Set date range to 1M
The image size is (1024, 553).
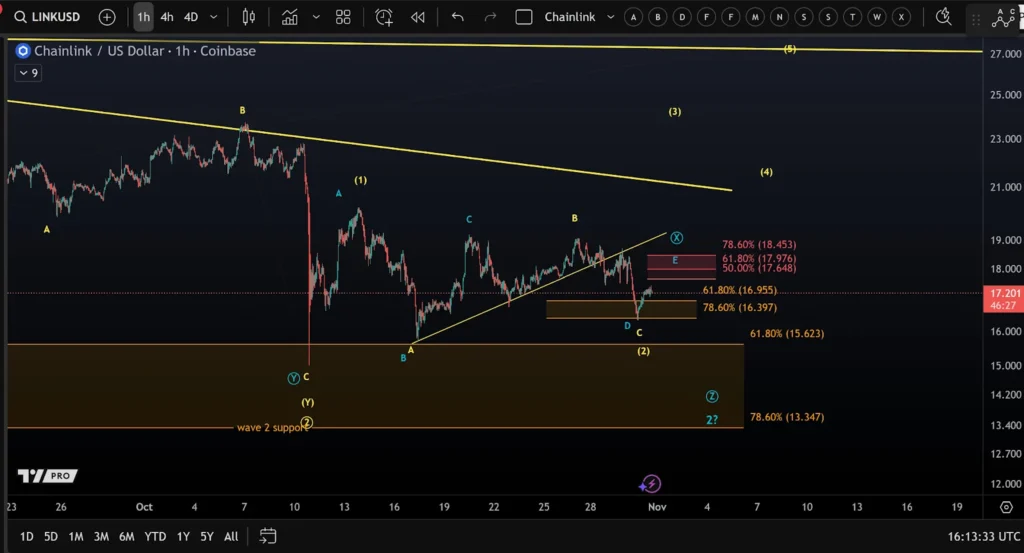click(x=76, y=536)
